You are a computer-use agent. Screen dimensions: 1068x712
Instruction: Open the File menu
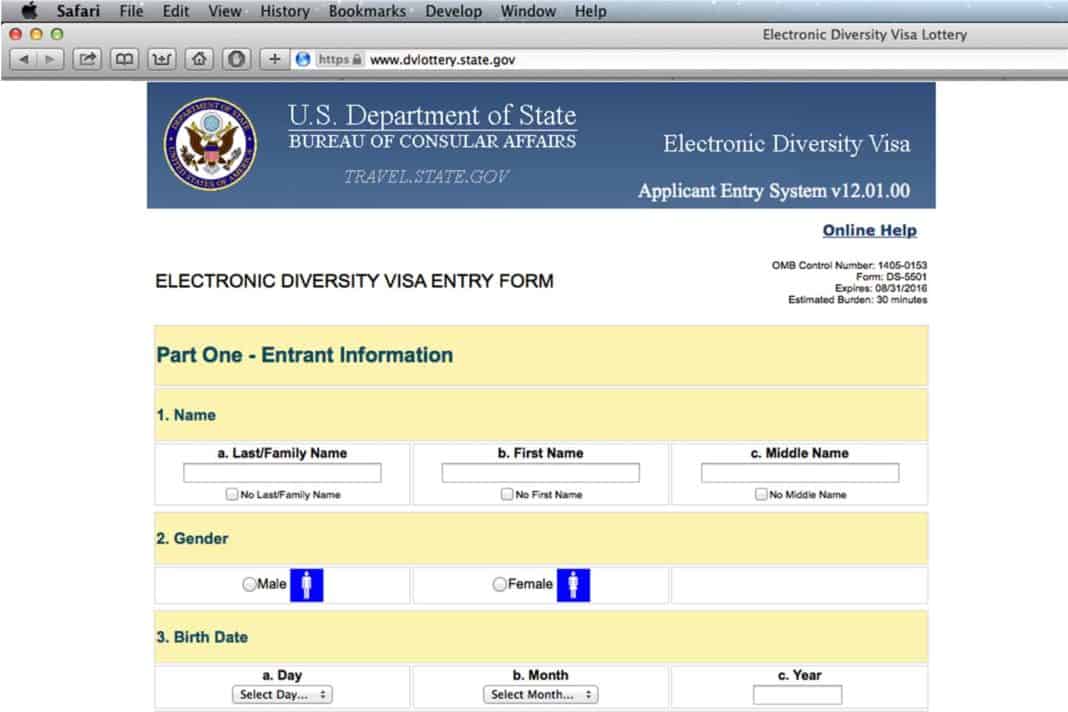point(131,11)
